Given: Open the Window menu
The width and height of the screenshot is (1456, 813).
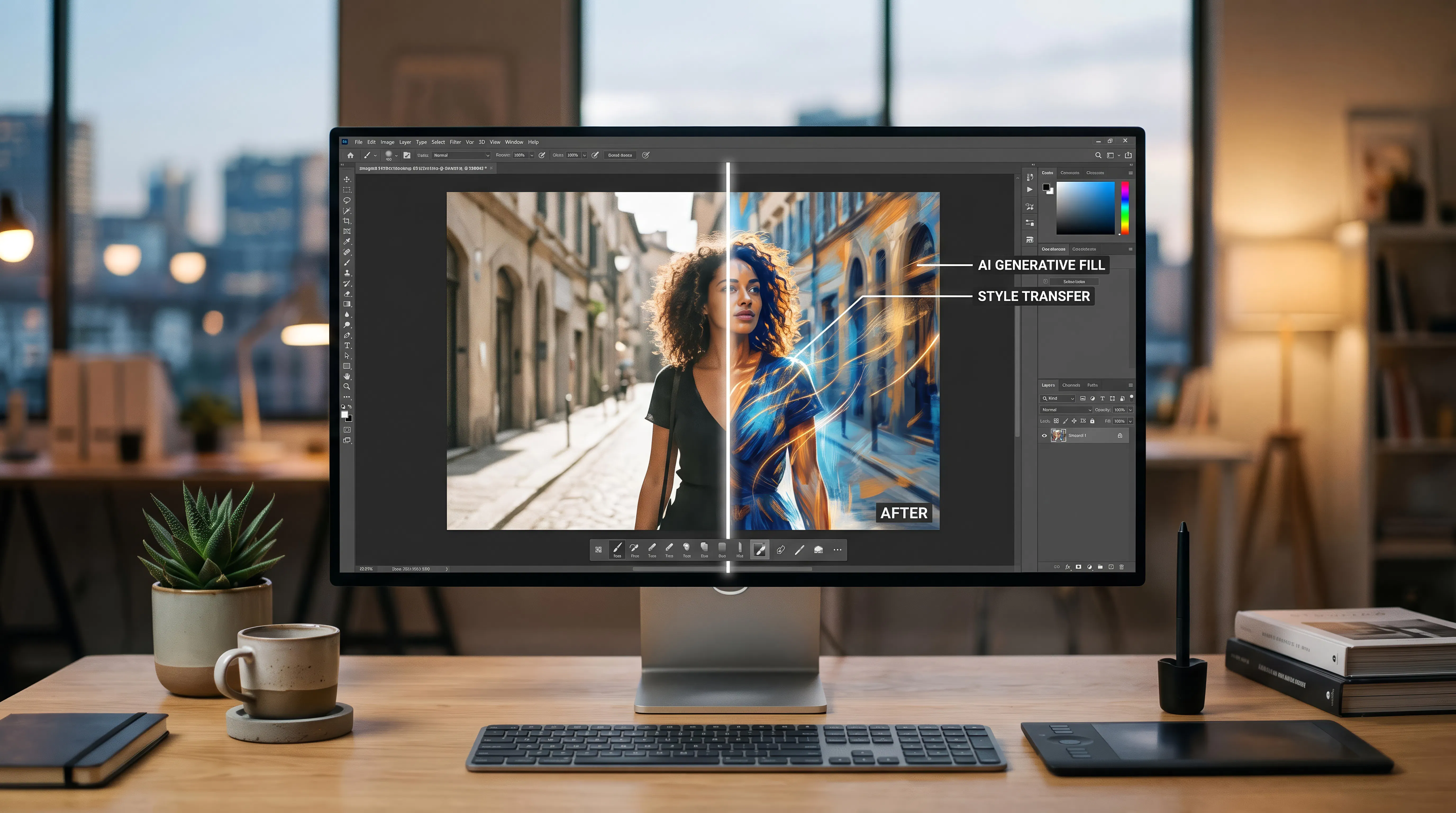Looking at the screenshot, I should [514, 142].
